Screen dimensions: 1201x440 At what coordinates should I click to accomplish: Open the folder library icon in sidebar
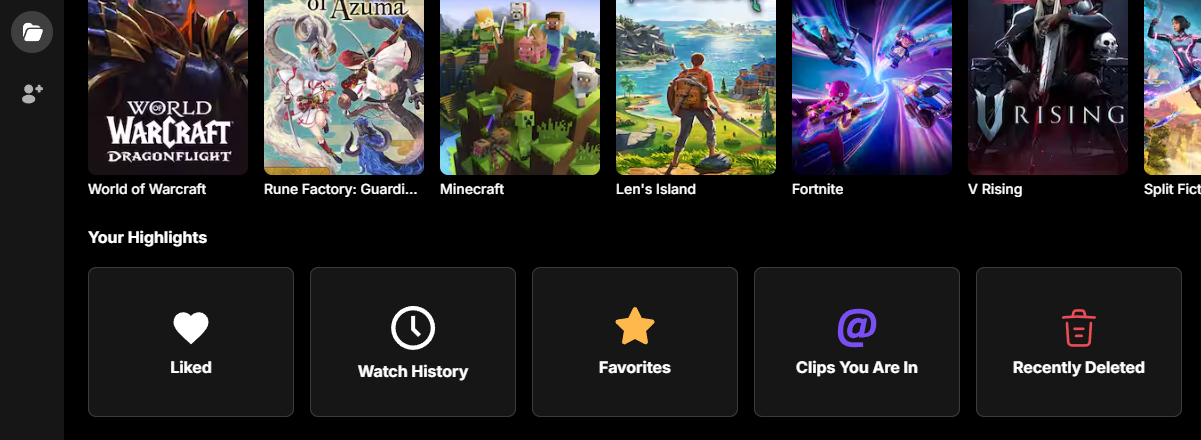pyautogui.click(x=32, y=32)
